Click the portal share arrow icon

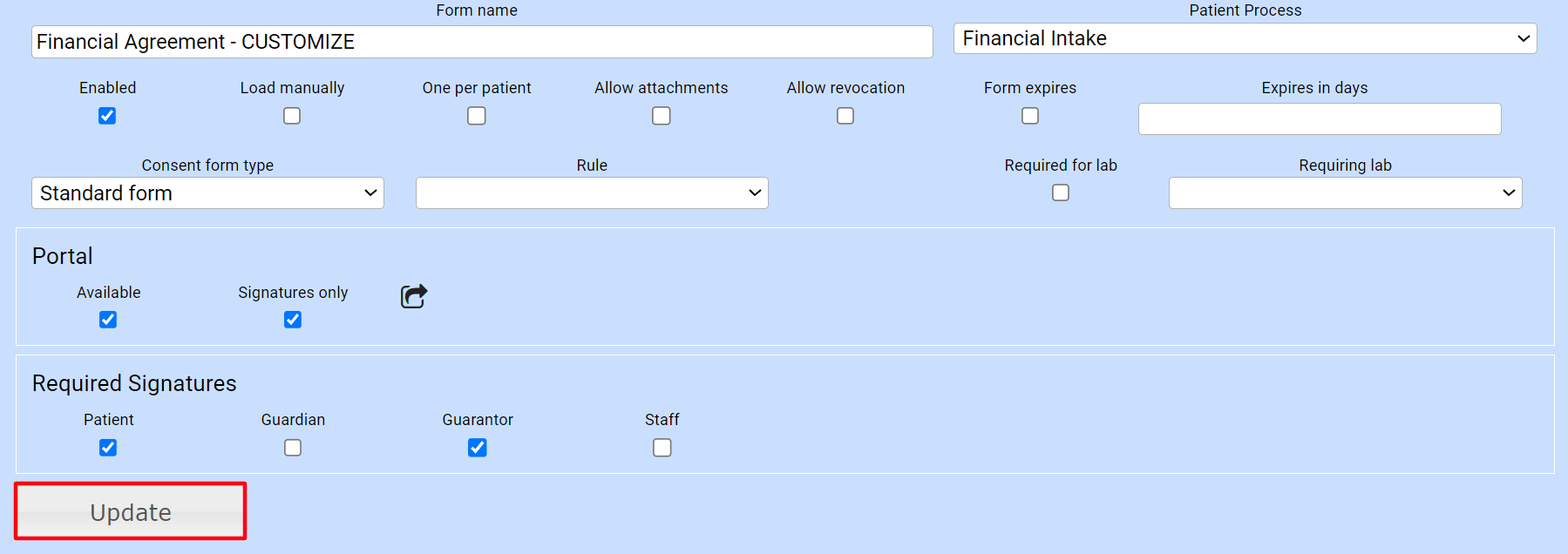414,296
